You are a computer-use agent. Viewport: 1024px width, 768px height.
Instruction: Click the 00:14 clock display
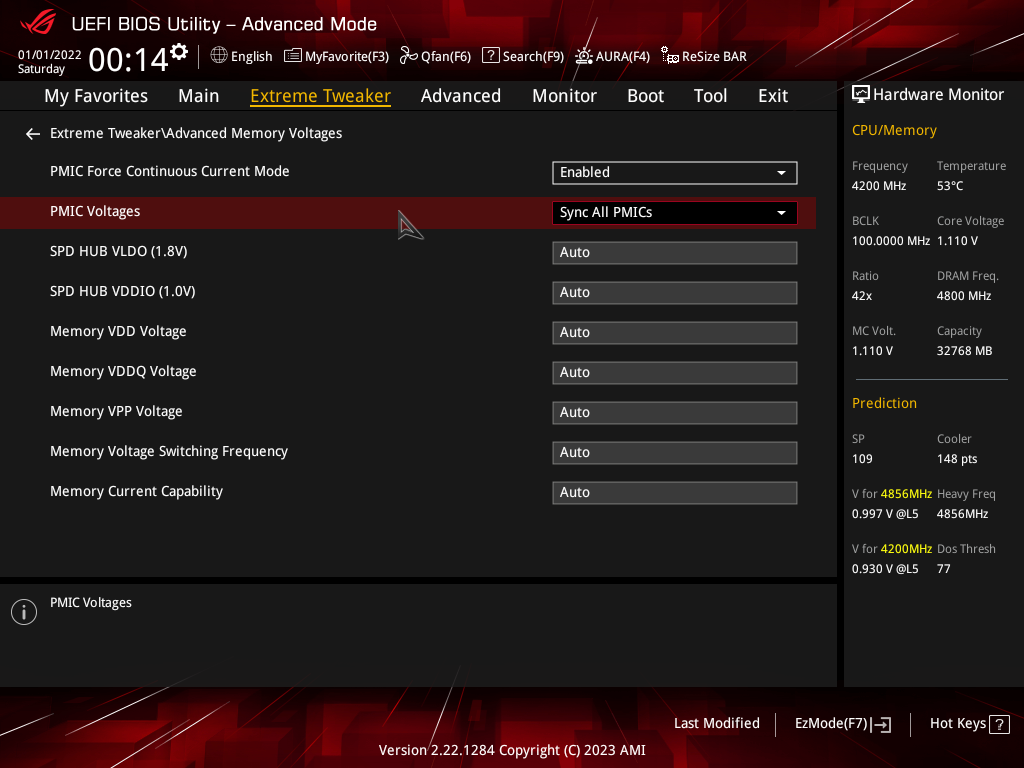[x=128, y=59]
